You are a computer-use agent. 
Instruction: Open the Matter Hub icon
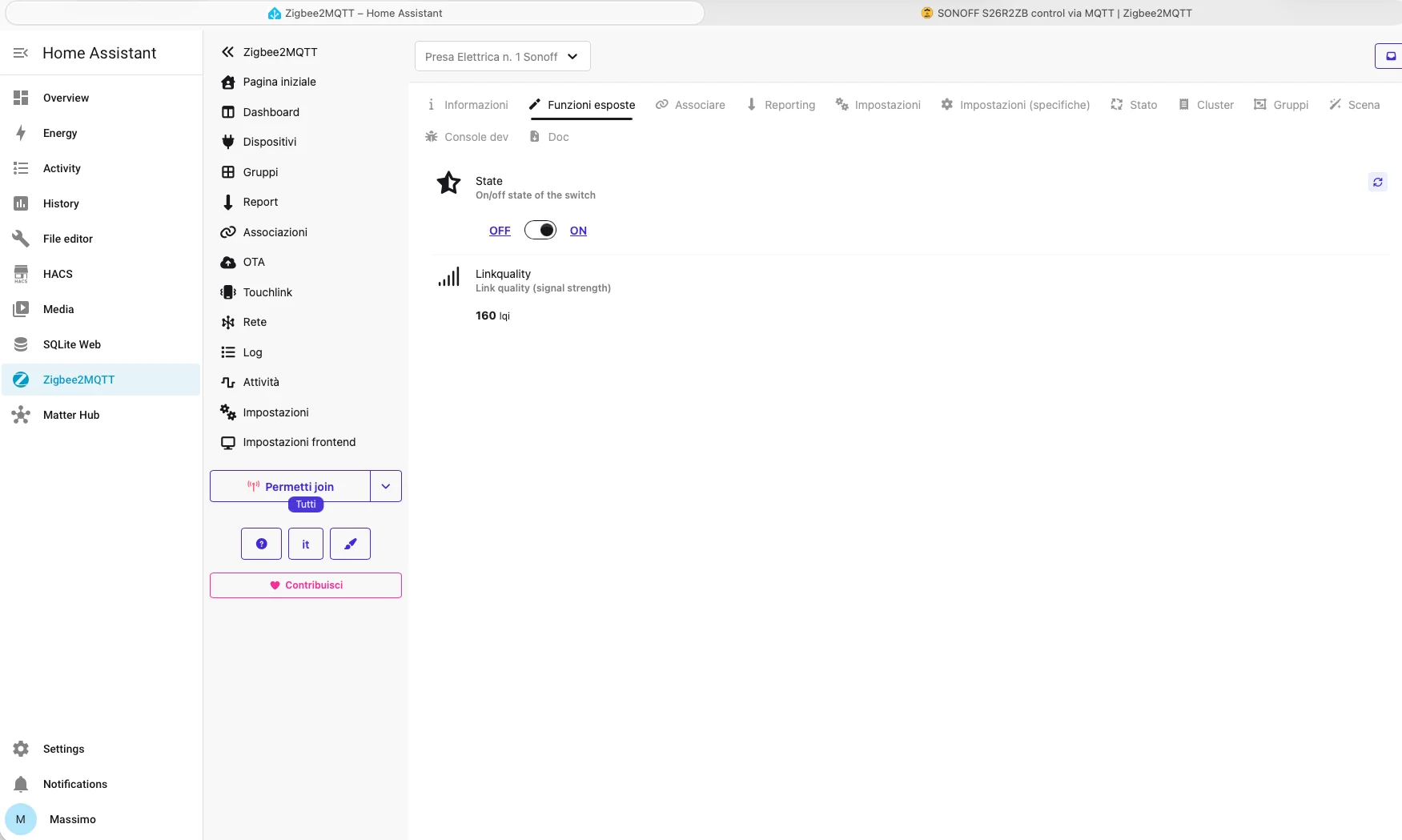(x=21, y=415)
